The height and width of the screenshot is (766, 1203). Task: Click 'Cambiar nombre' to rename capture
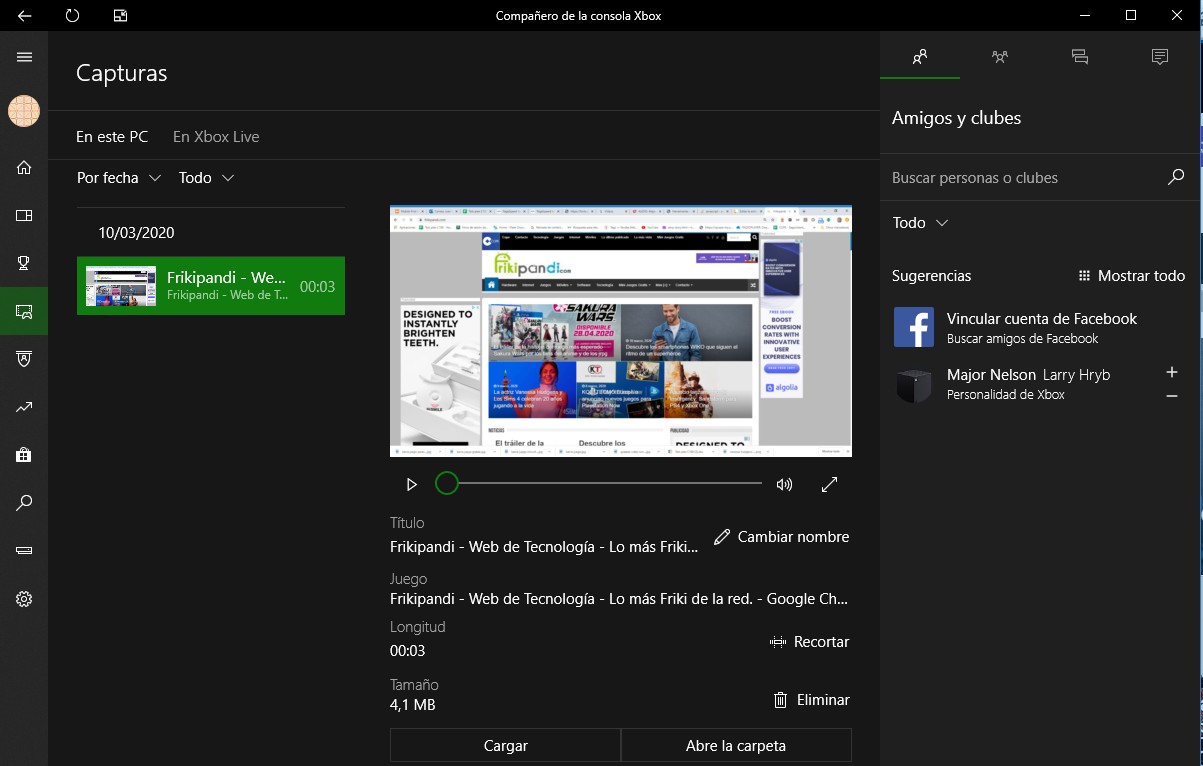[x=782, y=537]
